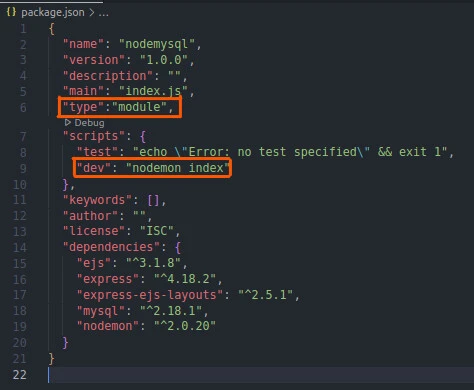474x390 pixels.
Task: Click the "dependencies" key
Action: 111,247
